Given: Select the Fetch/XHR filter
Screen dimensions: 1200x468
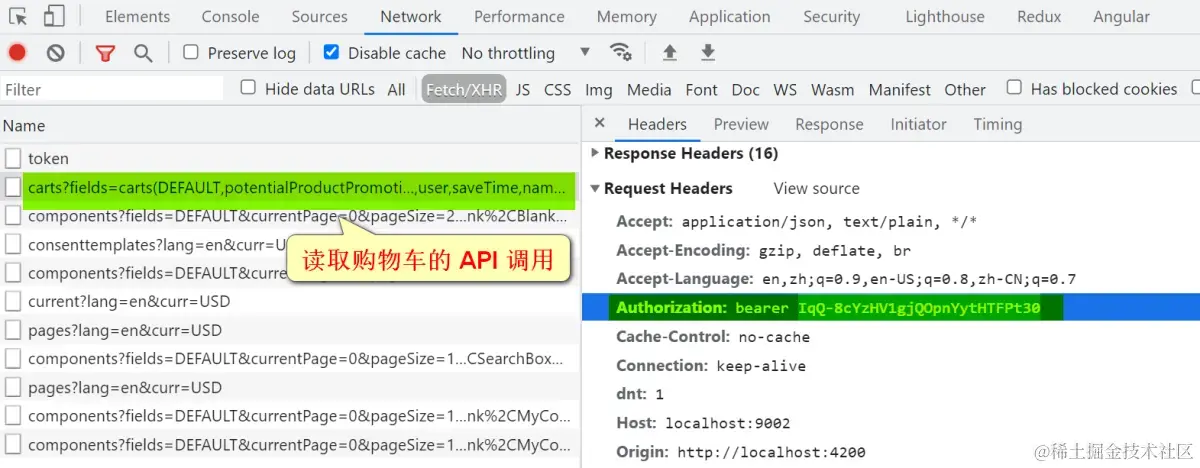Looking at the screenshot, I should tap(464, 89).
